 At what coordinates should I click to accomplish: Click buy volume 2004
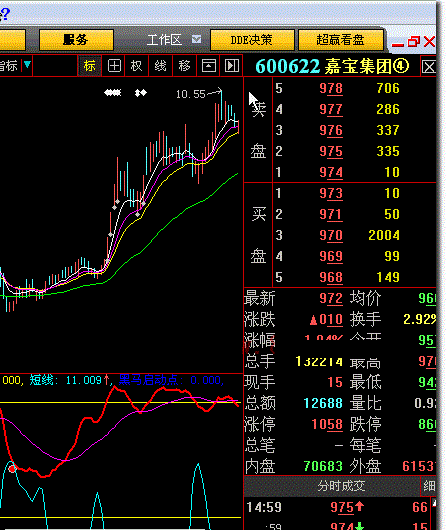click(x=384, y=235)
